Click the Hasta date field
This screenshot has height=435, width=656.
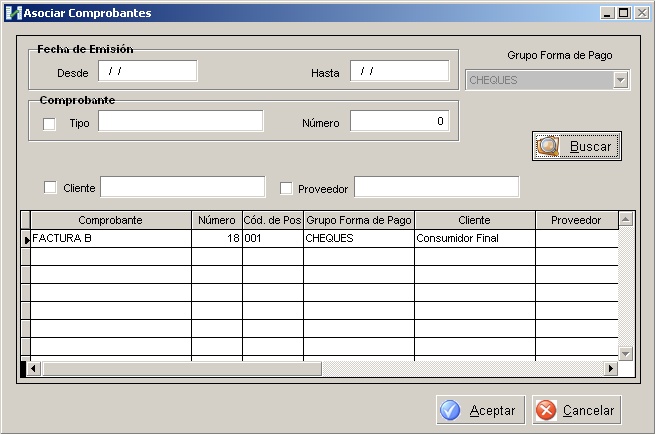pyautogui.click(x=399, y=72)
